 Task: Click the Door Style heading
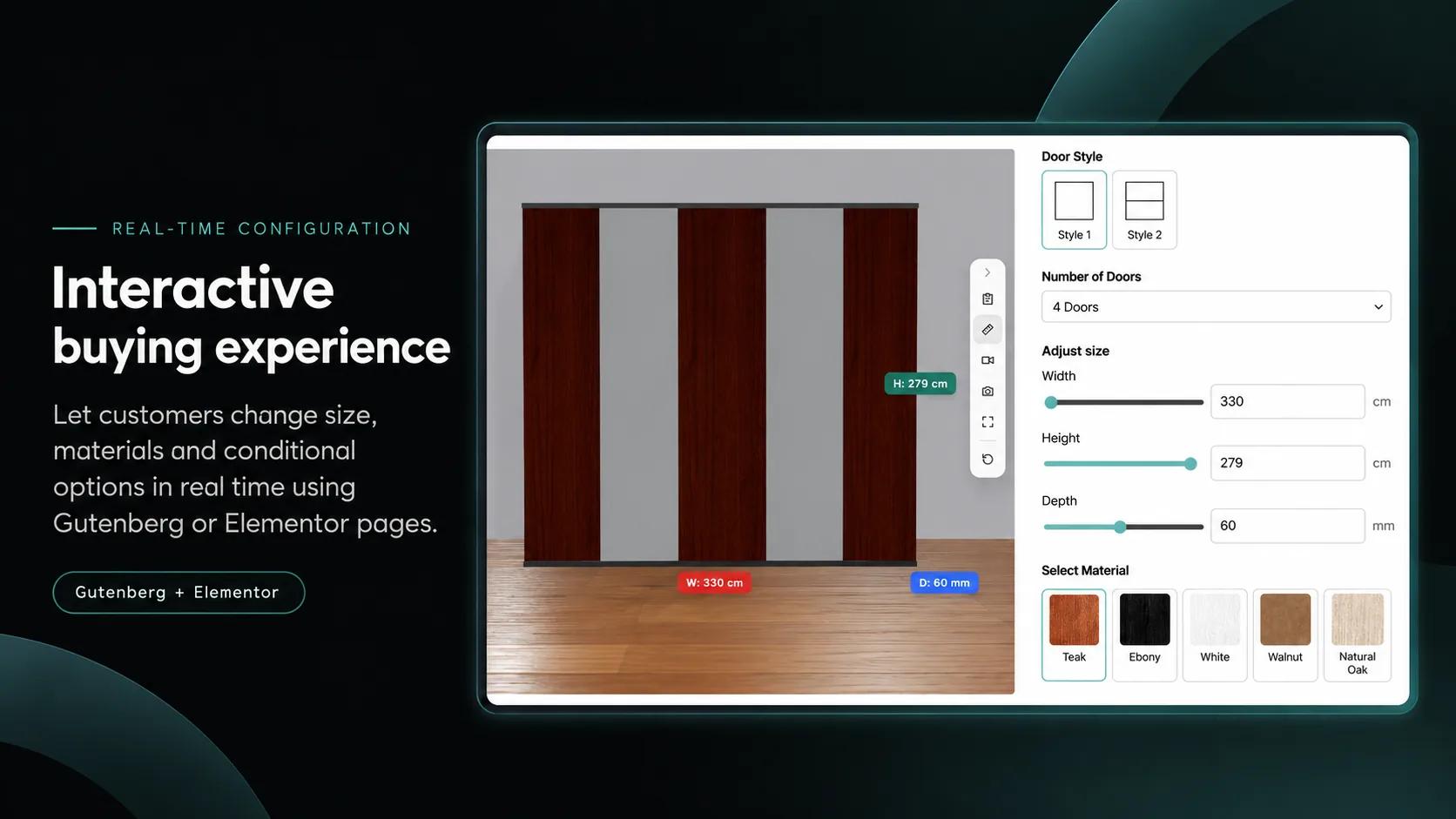point(1071,157)
